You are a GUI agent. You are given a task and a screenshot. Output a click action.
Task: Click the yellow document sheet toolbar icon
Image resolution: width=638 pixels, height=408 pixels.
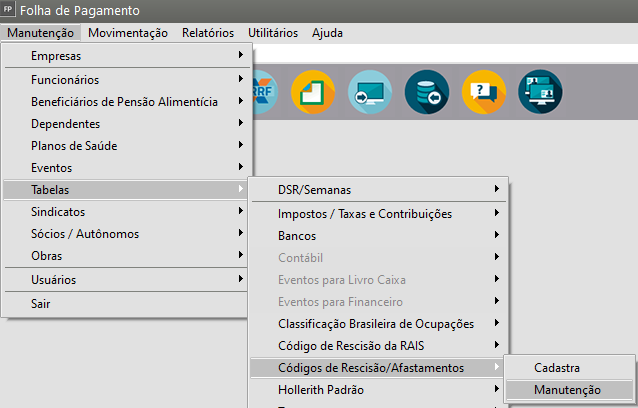(312, 93)
